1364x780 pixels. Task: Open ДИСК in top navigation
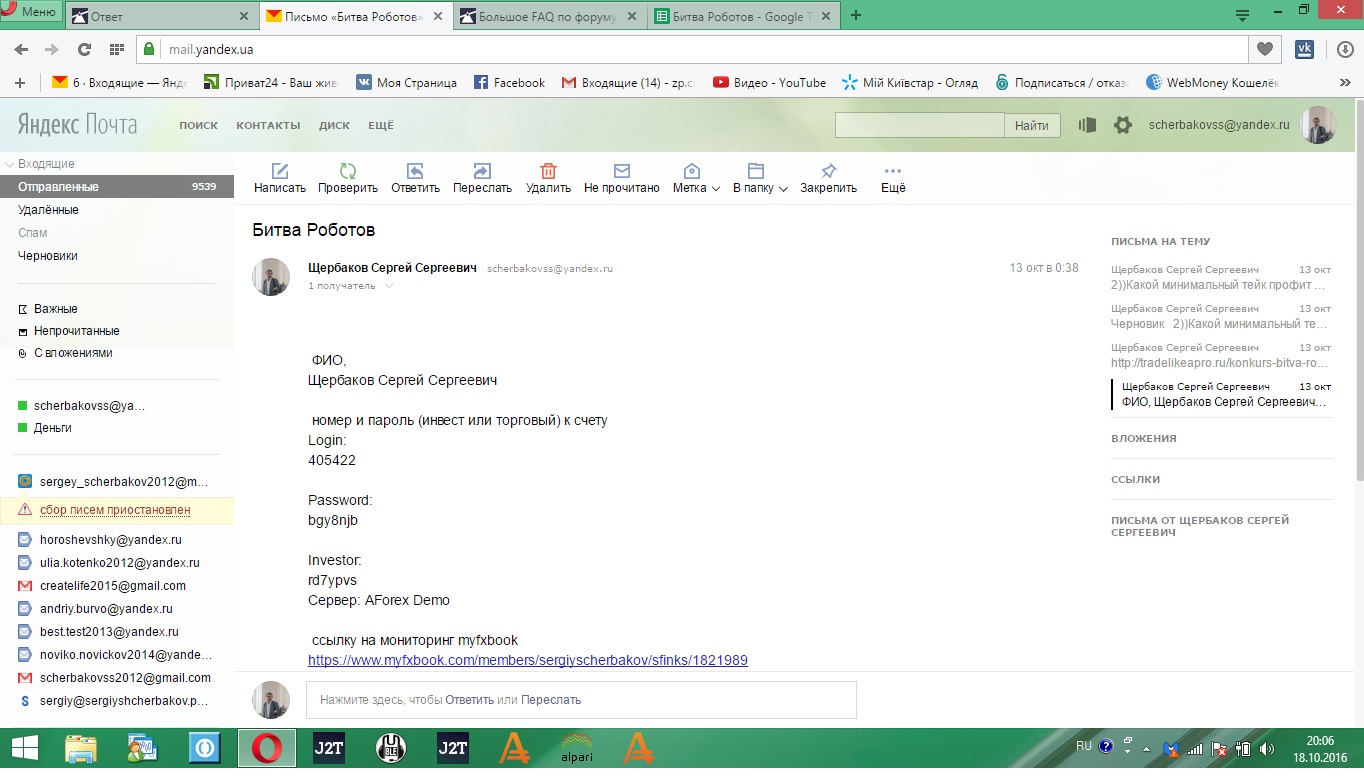[334, 125]
